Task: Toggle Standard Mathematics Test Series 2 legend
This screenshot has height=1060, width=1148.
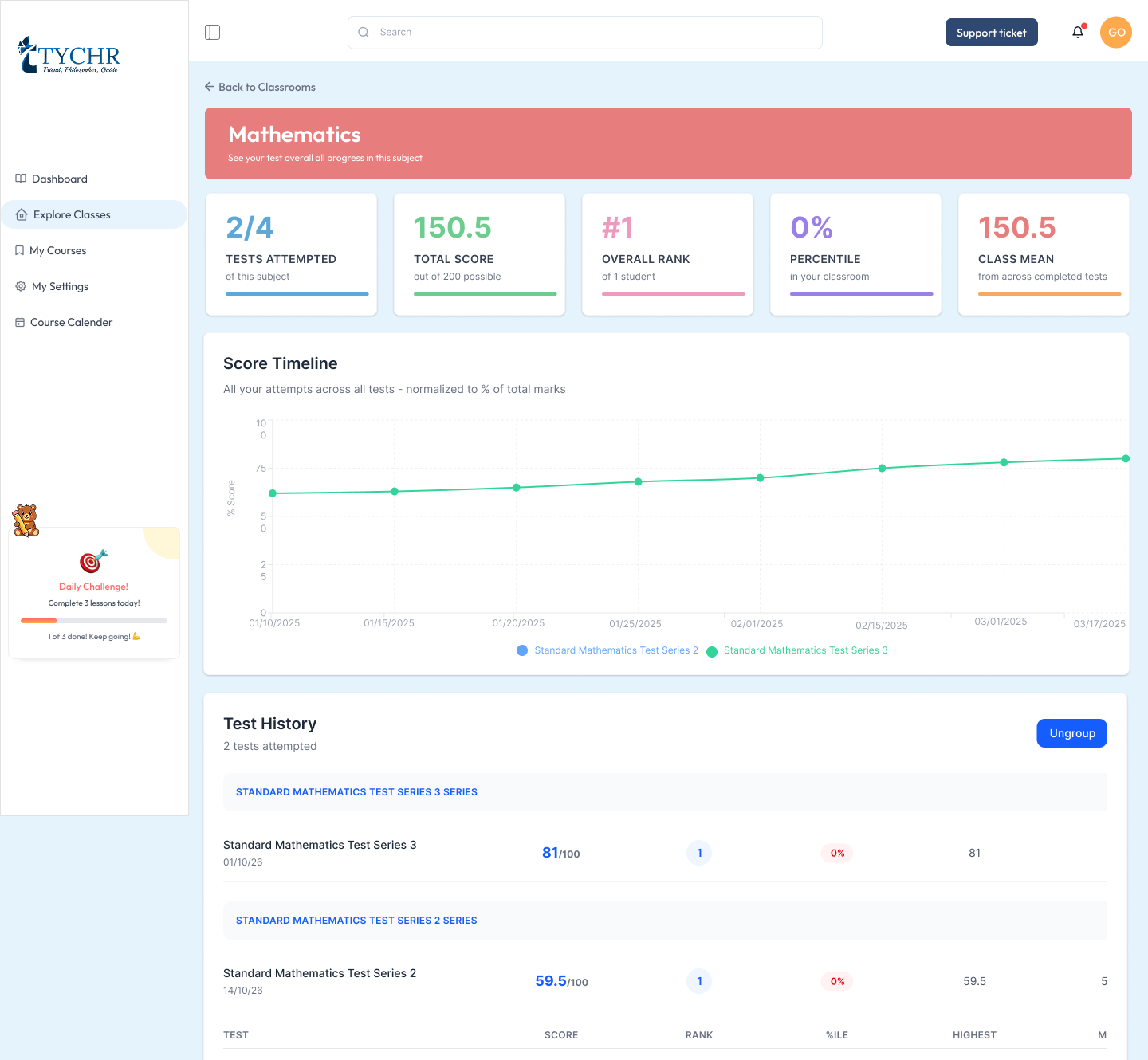Action: 607,650
